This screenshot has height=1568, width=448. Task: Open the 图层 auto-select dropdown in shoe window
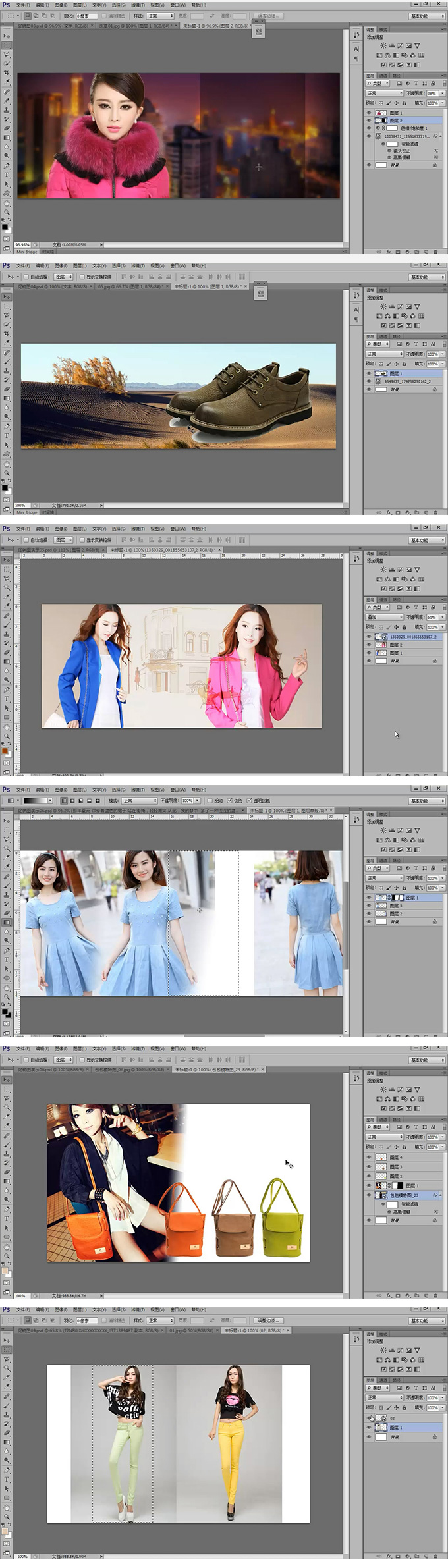[63, 277]
